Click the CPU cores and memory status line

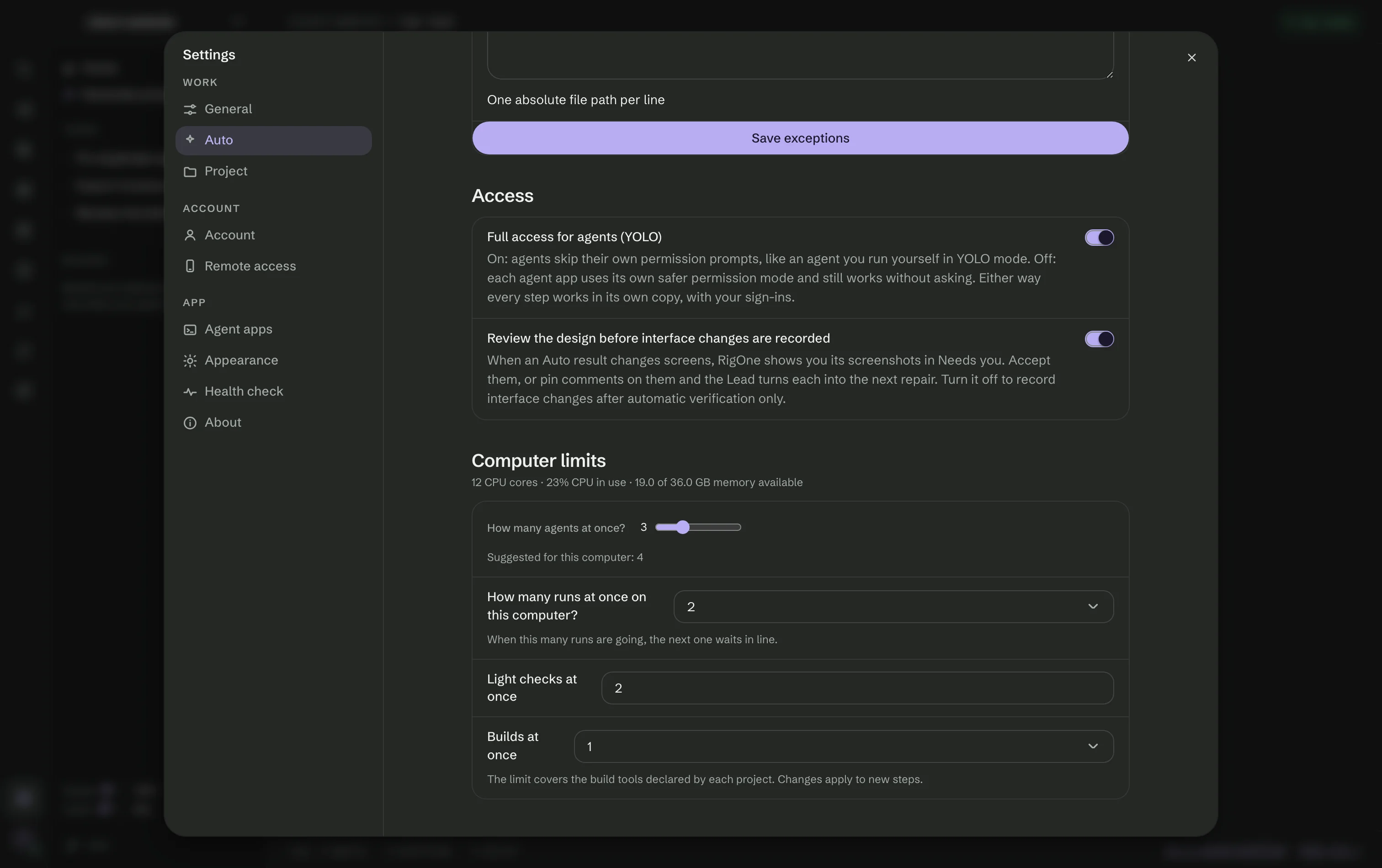637,482
